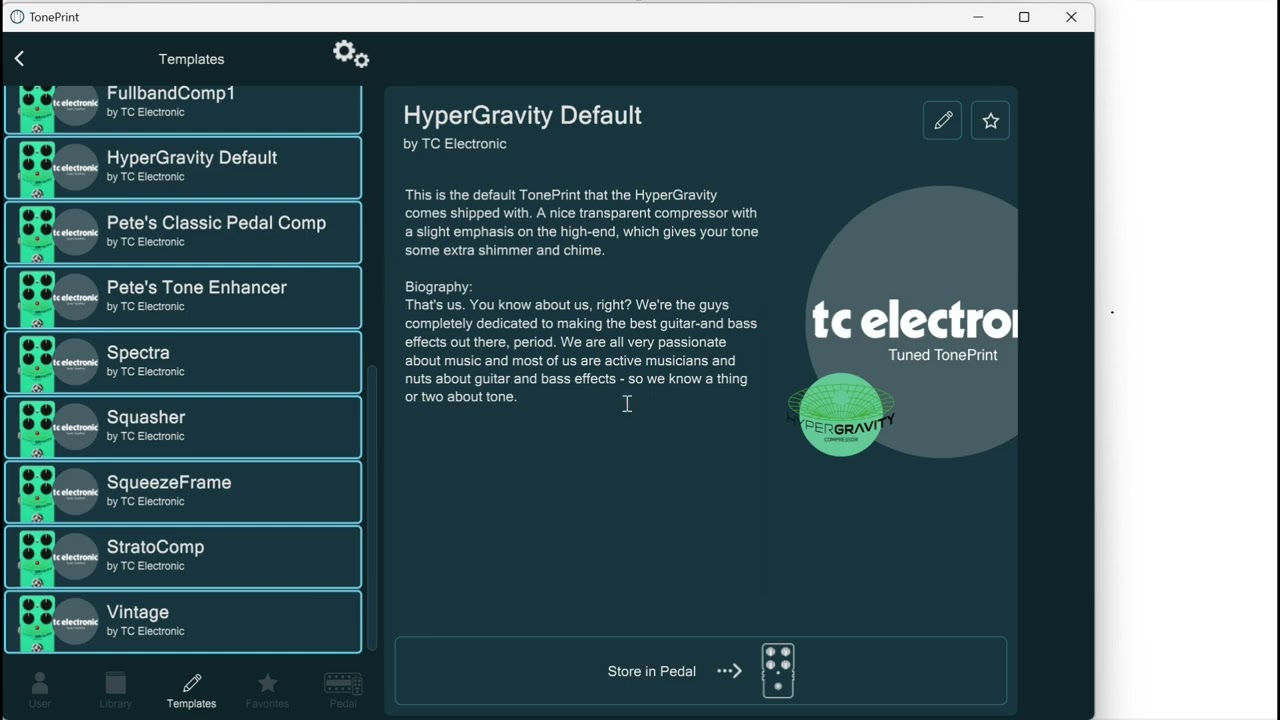
Task: Click the Templates header title
Action: tap(191, 59)
